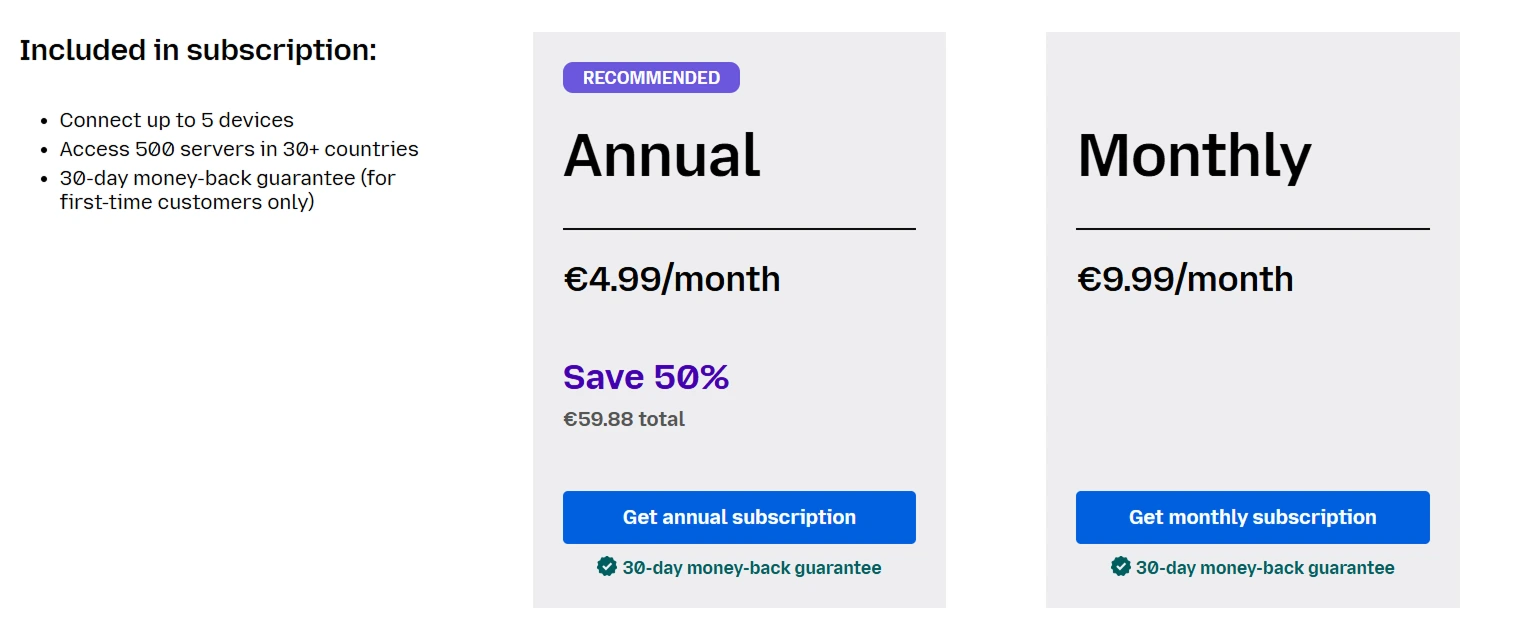Click the checkmark badge icon under annual button
Viewport: 1538px width, 624px height.
(x=607, y=567)
